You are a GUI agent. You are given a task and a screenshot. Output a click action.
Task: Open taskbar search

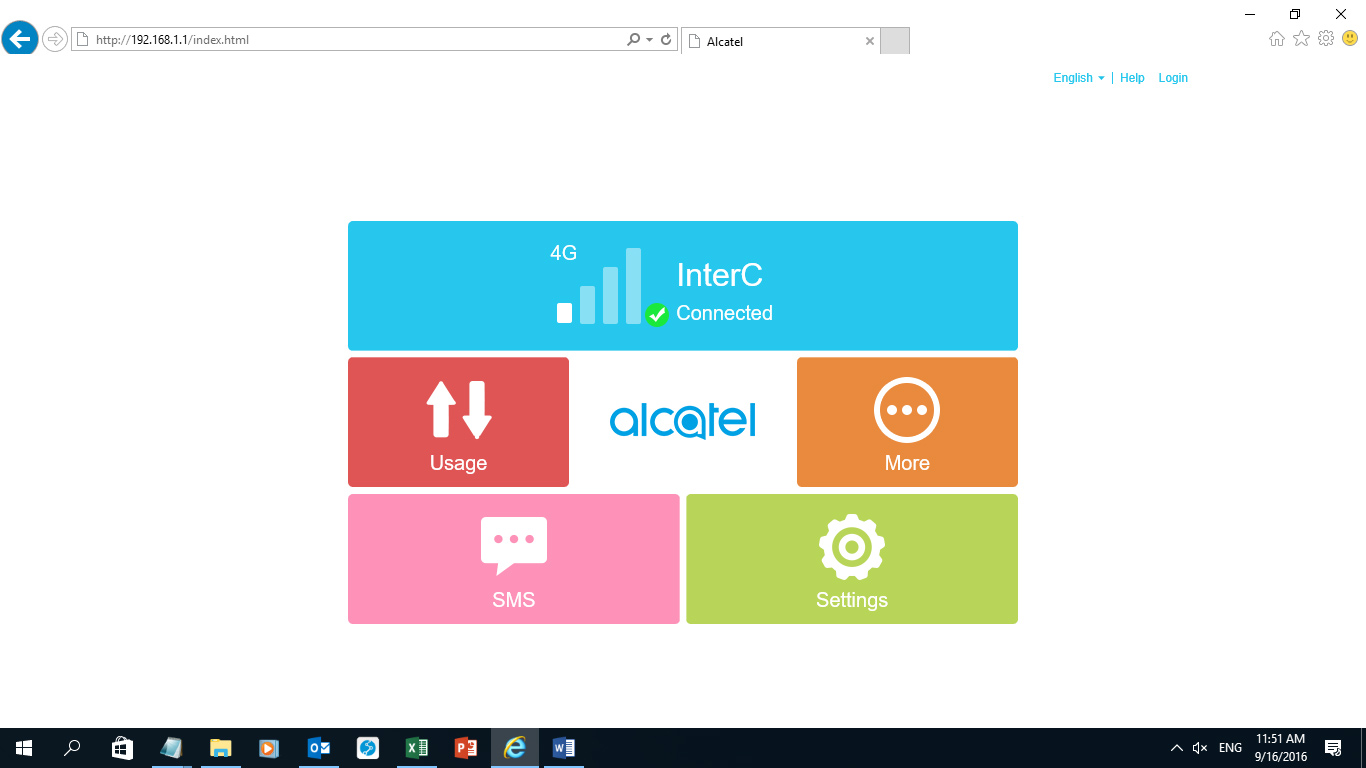point(72,748)
